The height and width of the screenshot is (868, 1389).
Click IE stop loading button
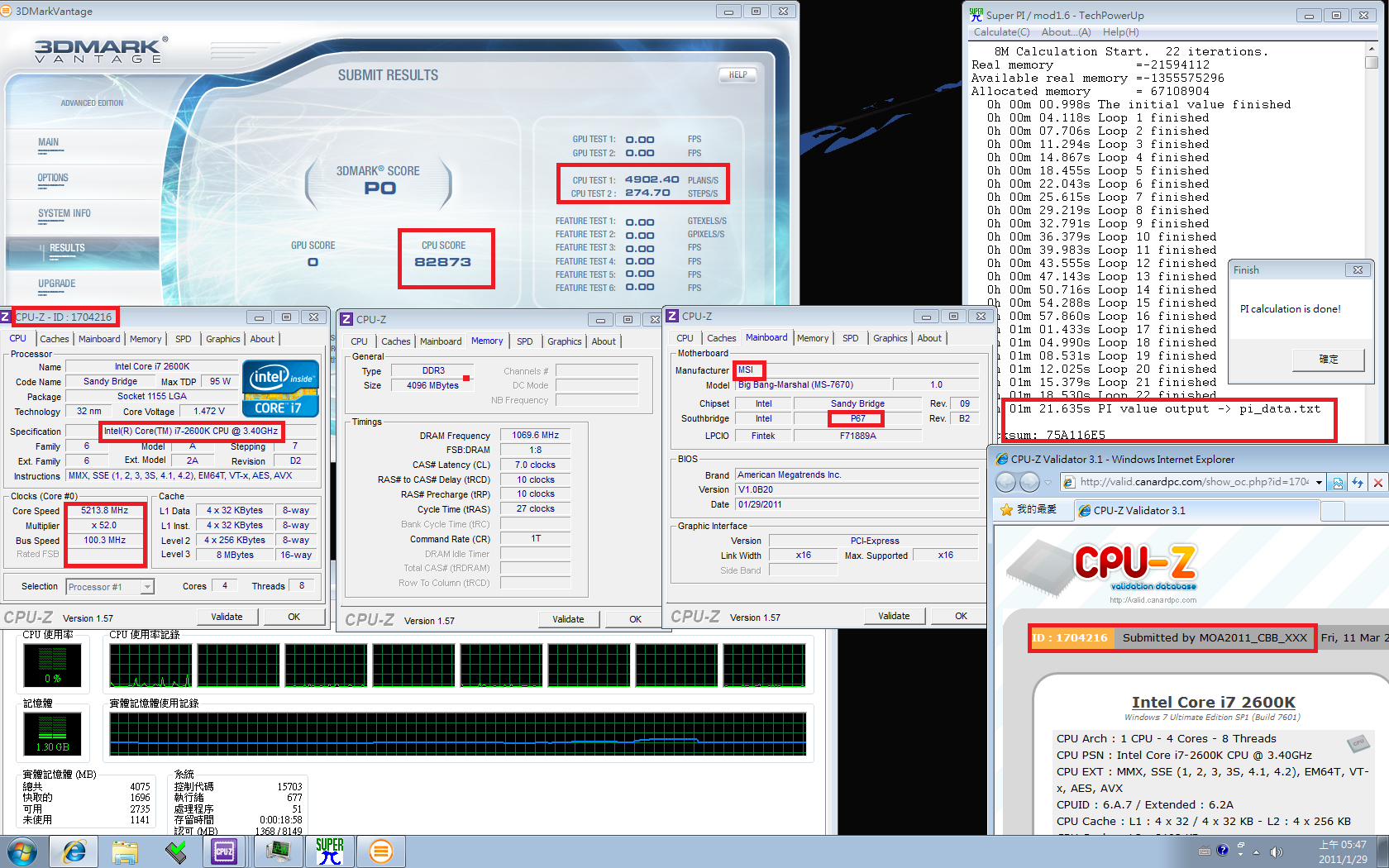[x=1377, y=483]
